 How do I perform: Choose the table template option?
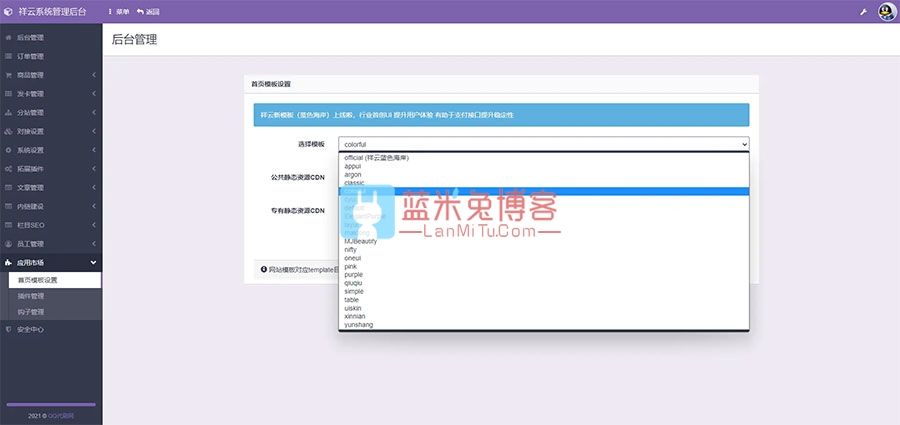coord(544,300)
